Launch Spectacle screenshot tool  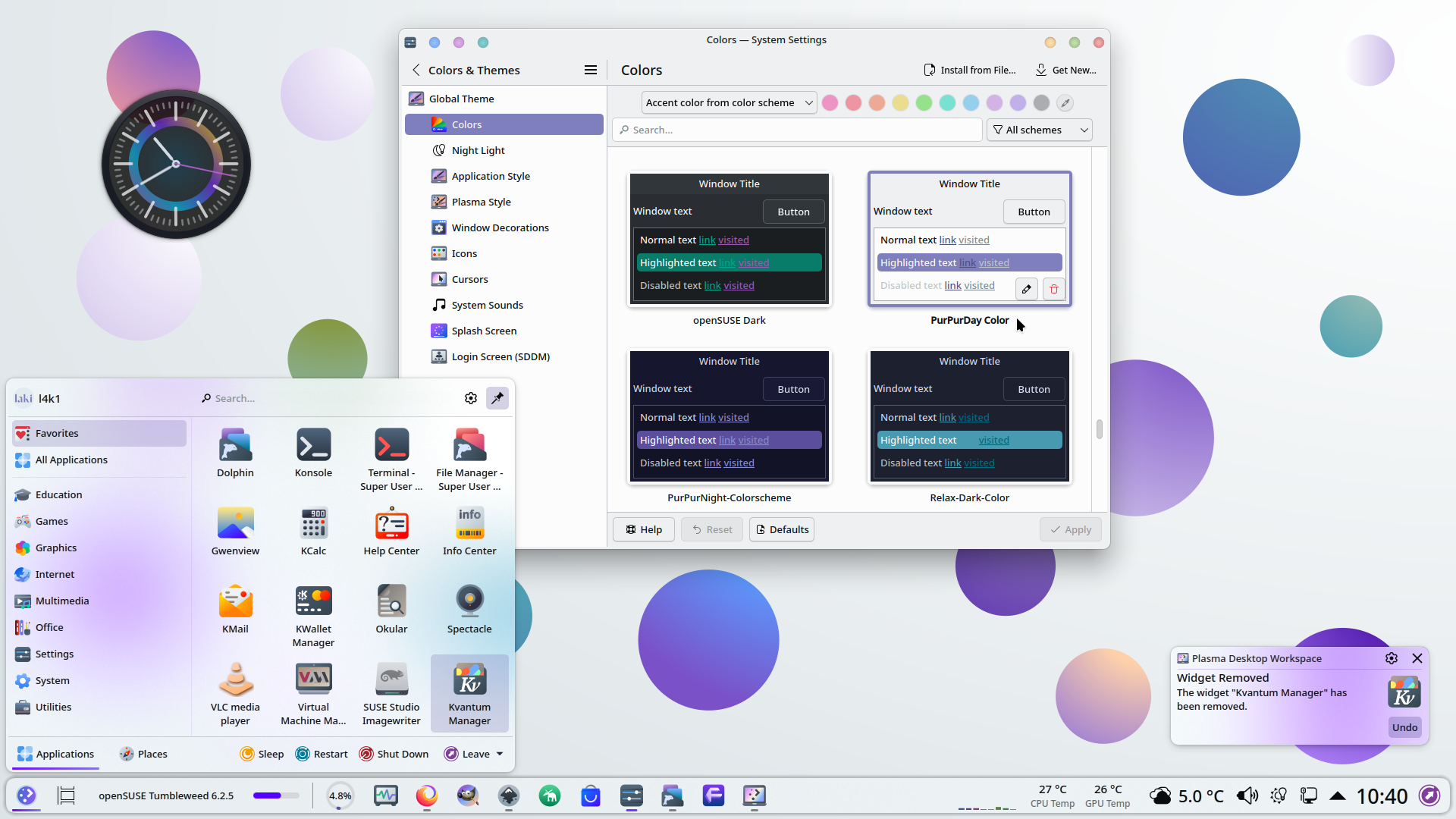(469, 610)
